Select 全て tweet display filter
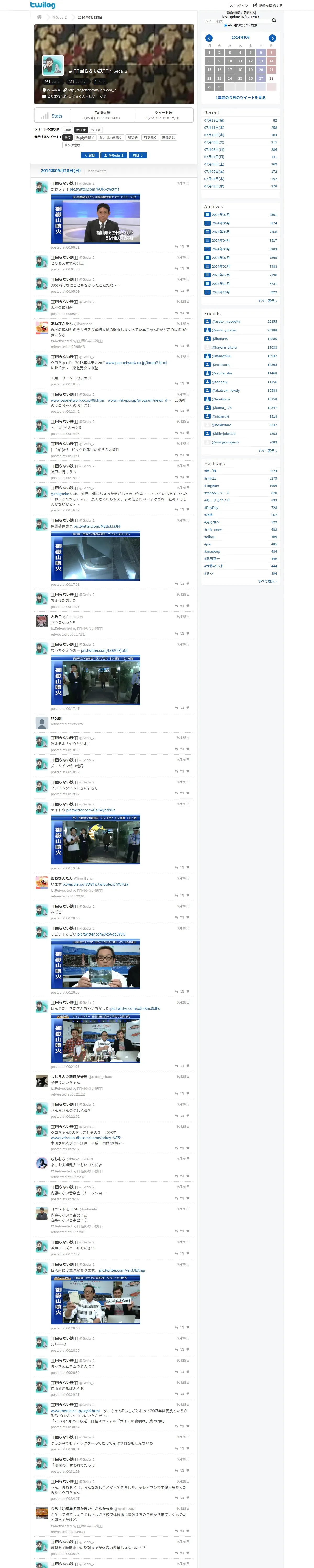Viewport: 314px width, 1568px height. click(68, 137)
